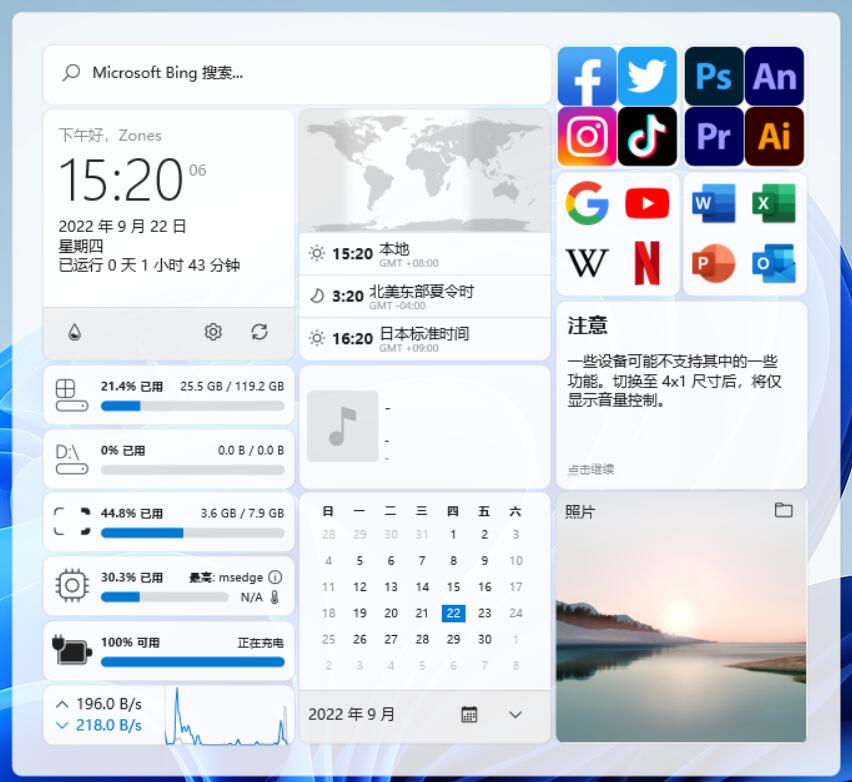Click the Microsoft Bing search box
852x782 pixels.
click(297, 73)
